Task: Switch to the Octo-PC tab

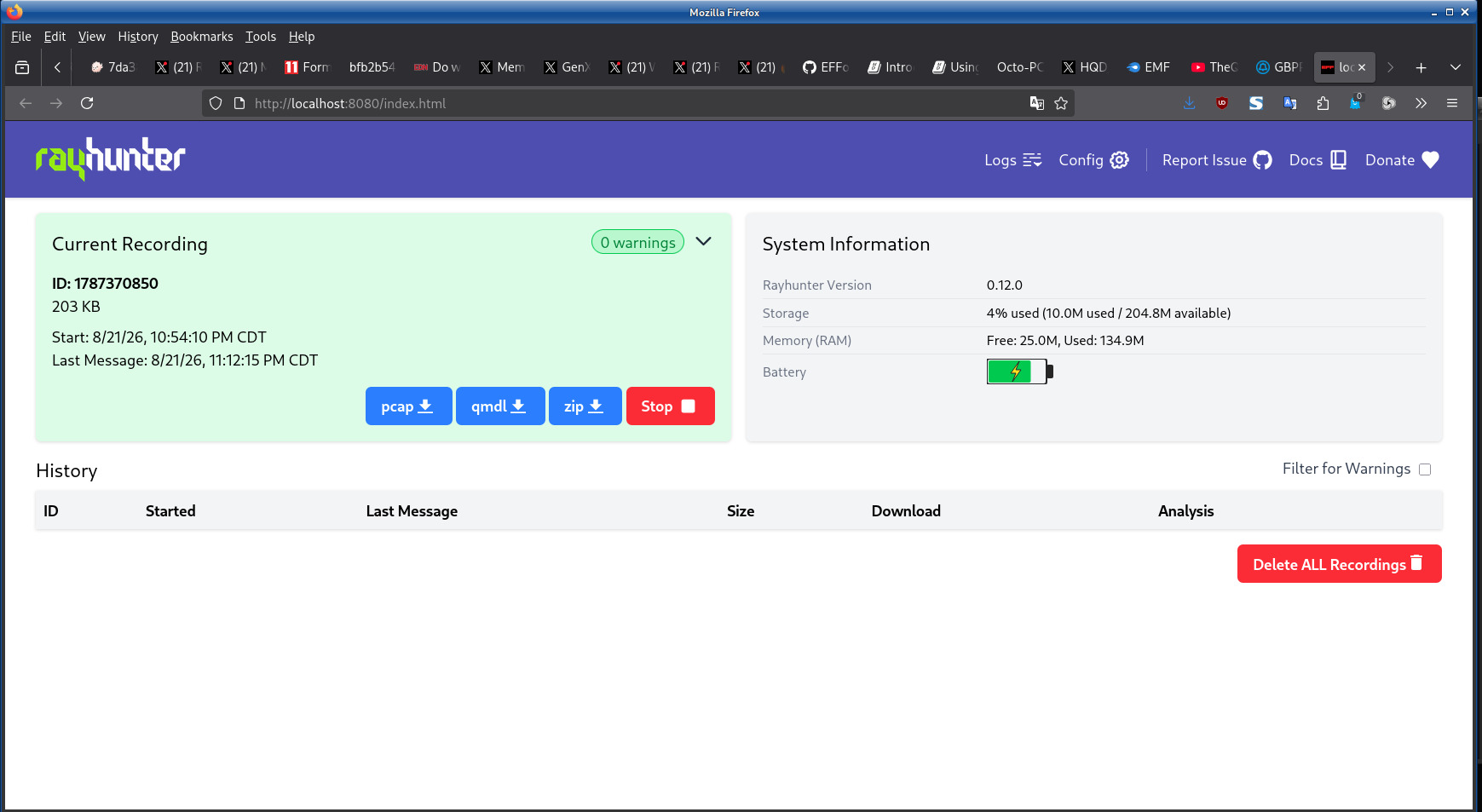Action: [1020, 67]
